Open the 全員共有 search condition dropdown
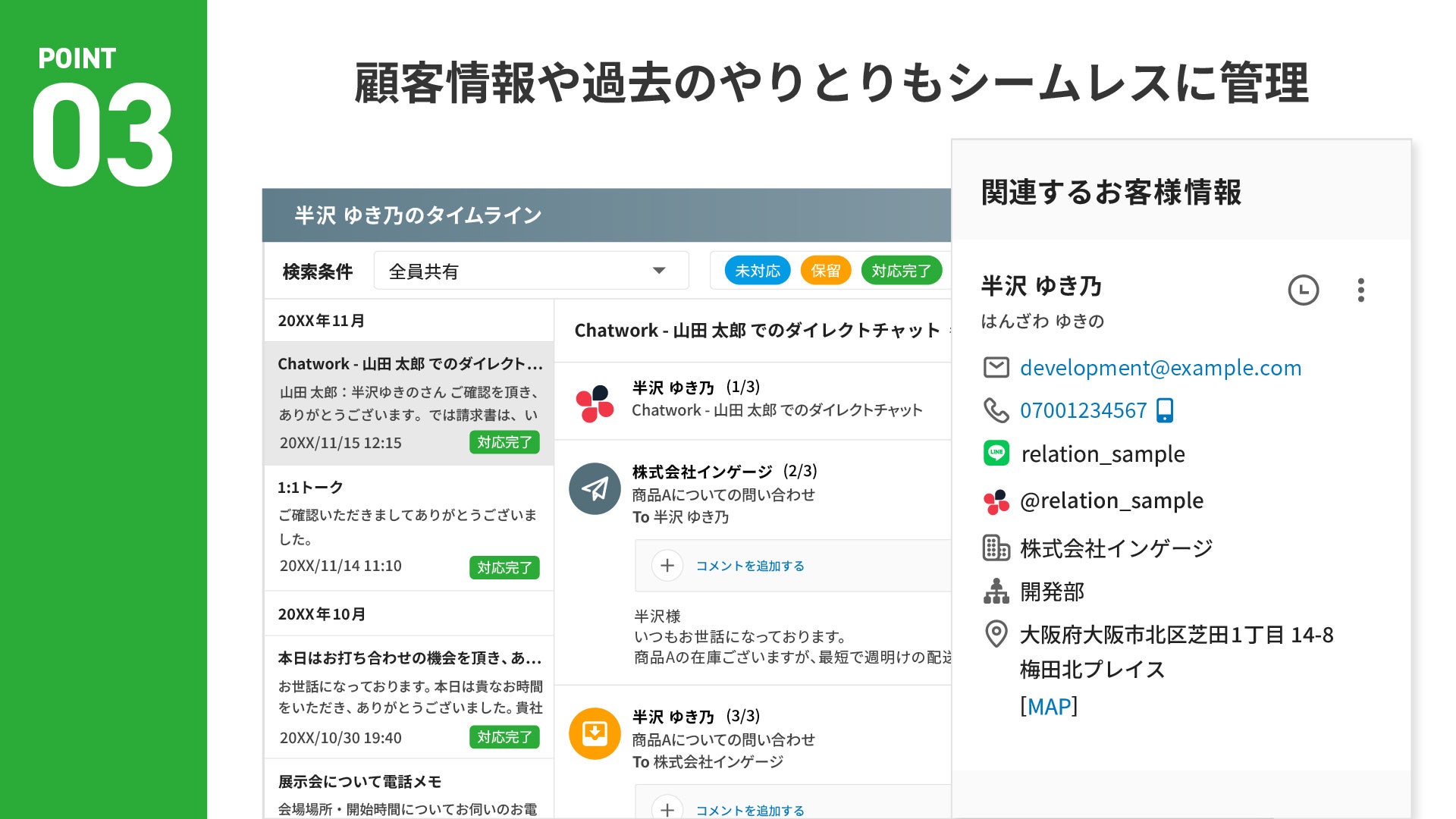Screen dimensions: 1456x819 pyautogui.click(x=531, y=271)
